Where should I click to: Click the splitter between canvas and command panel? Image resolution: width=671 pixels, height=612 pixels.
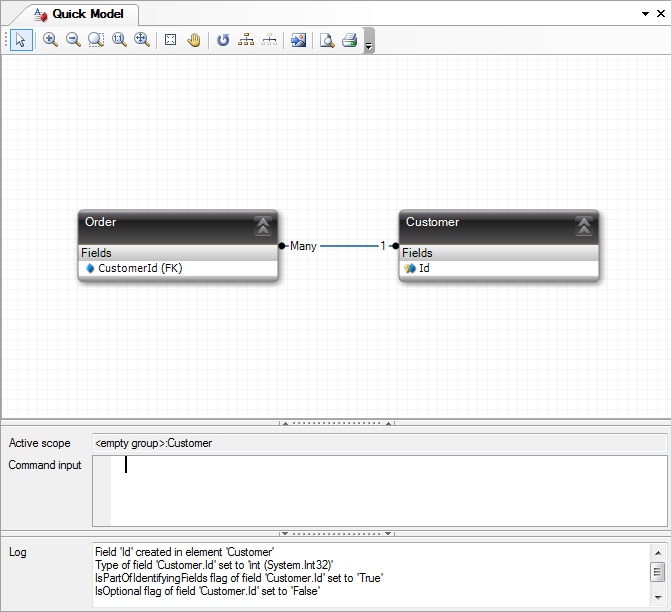[335, 423]
